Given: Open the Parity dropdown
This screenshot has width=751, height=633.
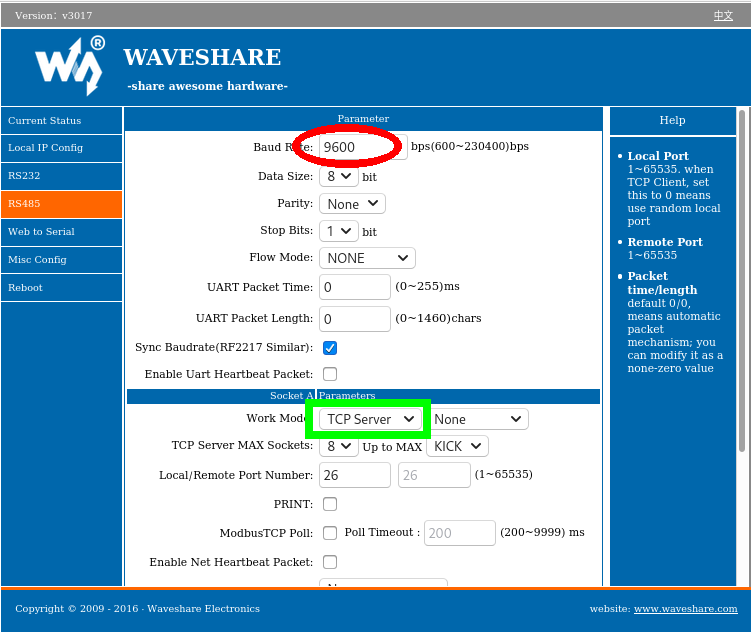Looking at the screenshot, I should [352, 204].
